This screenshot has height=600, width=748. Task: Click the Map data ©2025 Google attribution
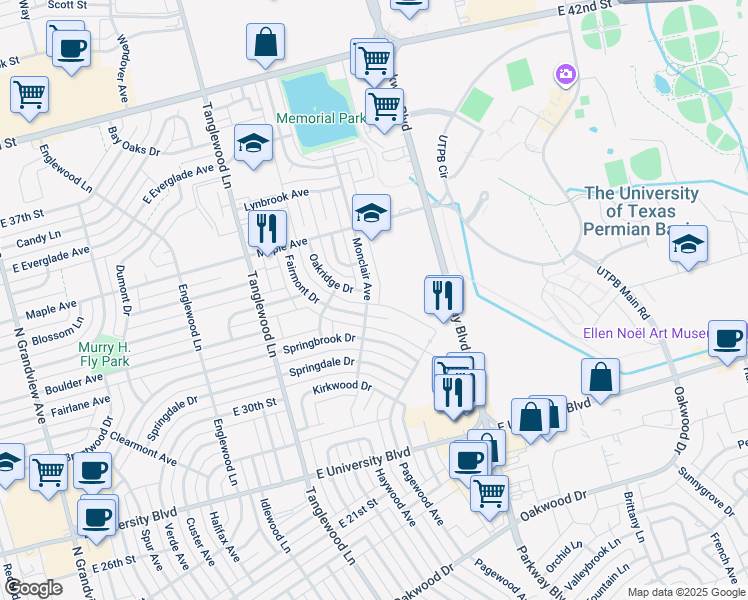[685, 592]
